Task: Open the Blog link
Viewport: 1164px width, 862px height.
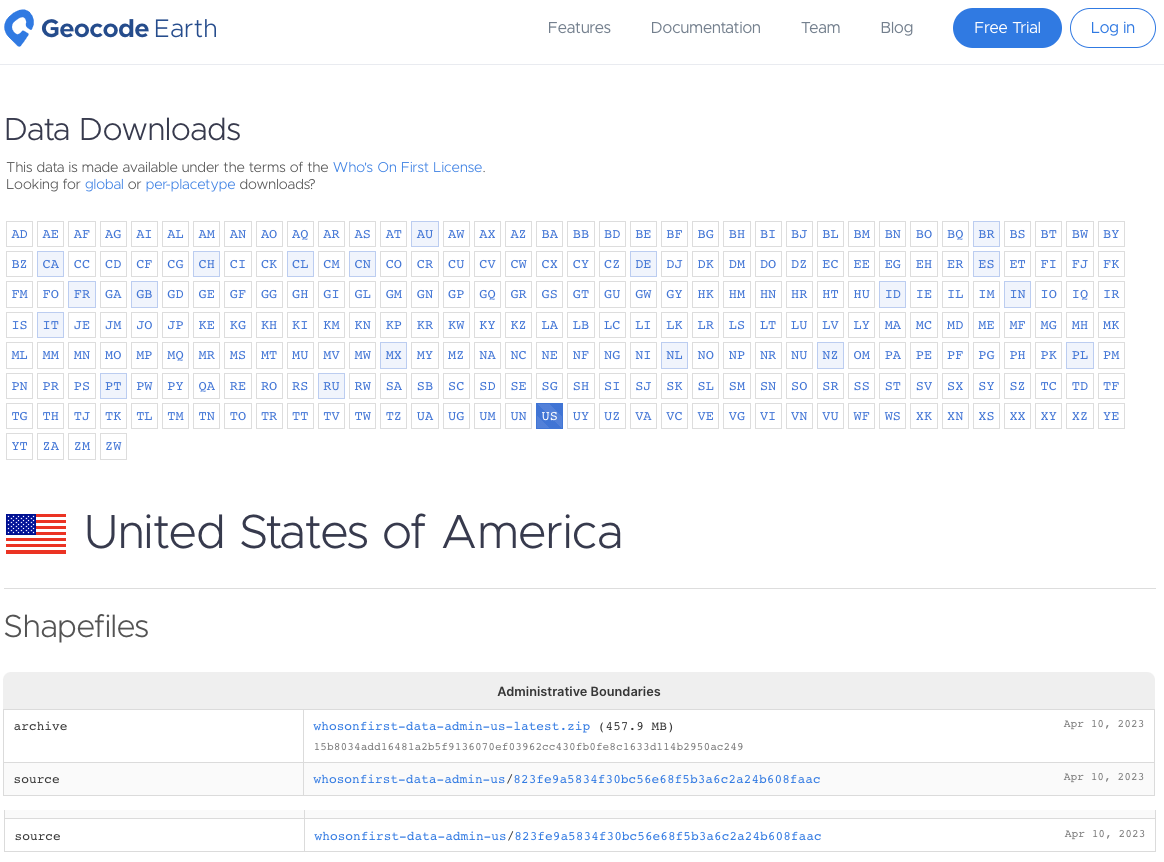Action: (x=897, y=27)
